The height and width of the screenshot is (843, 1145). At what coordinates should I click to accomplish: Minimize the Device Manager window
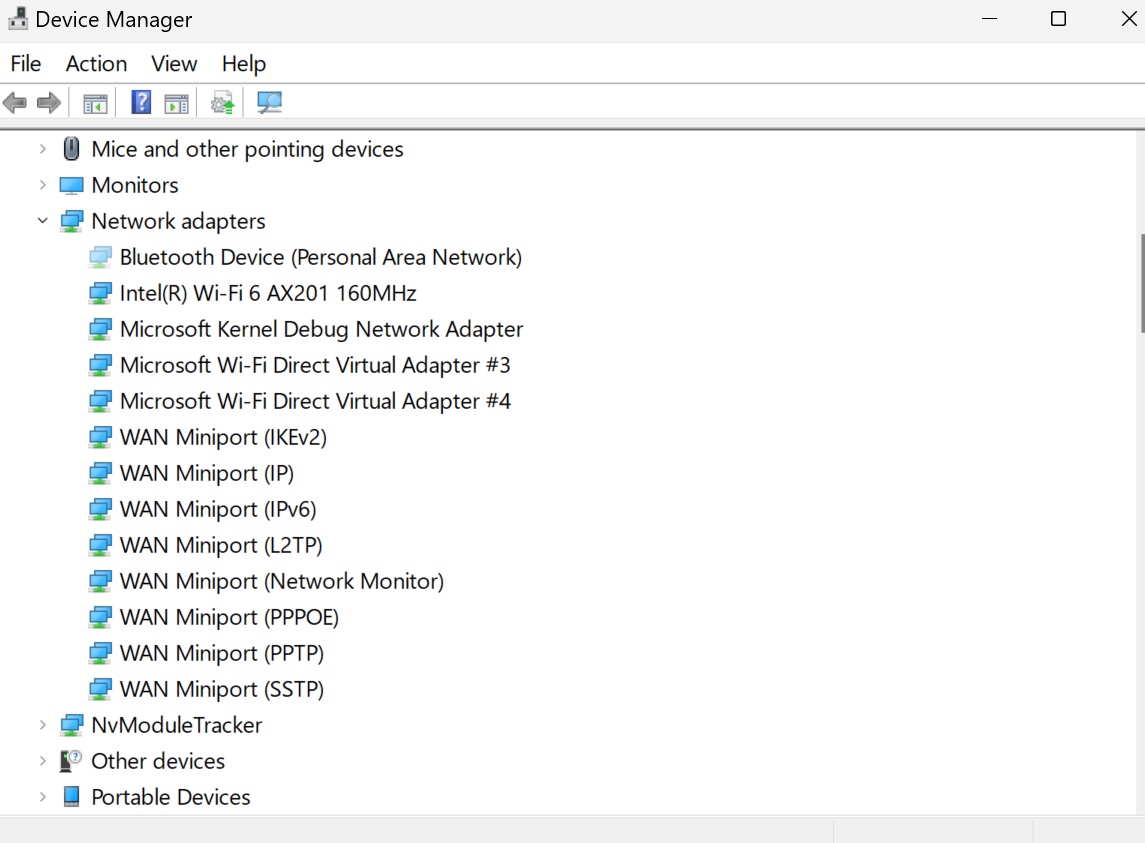989,19
